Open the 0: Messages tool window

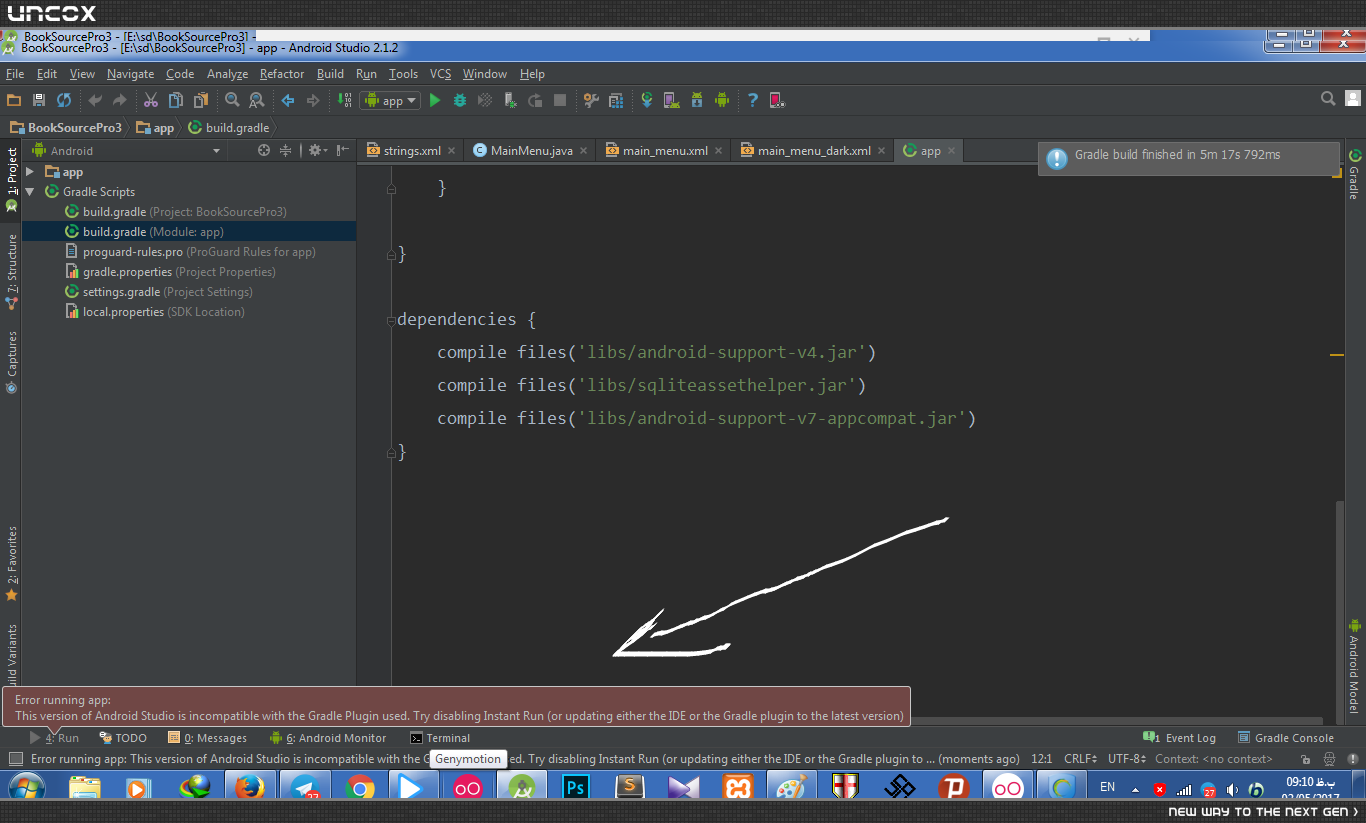(208, 738)
